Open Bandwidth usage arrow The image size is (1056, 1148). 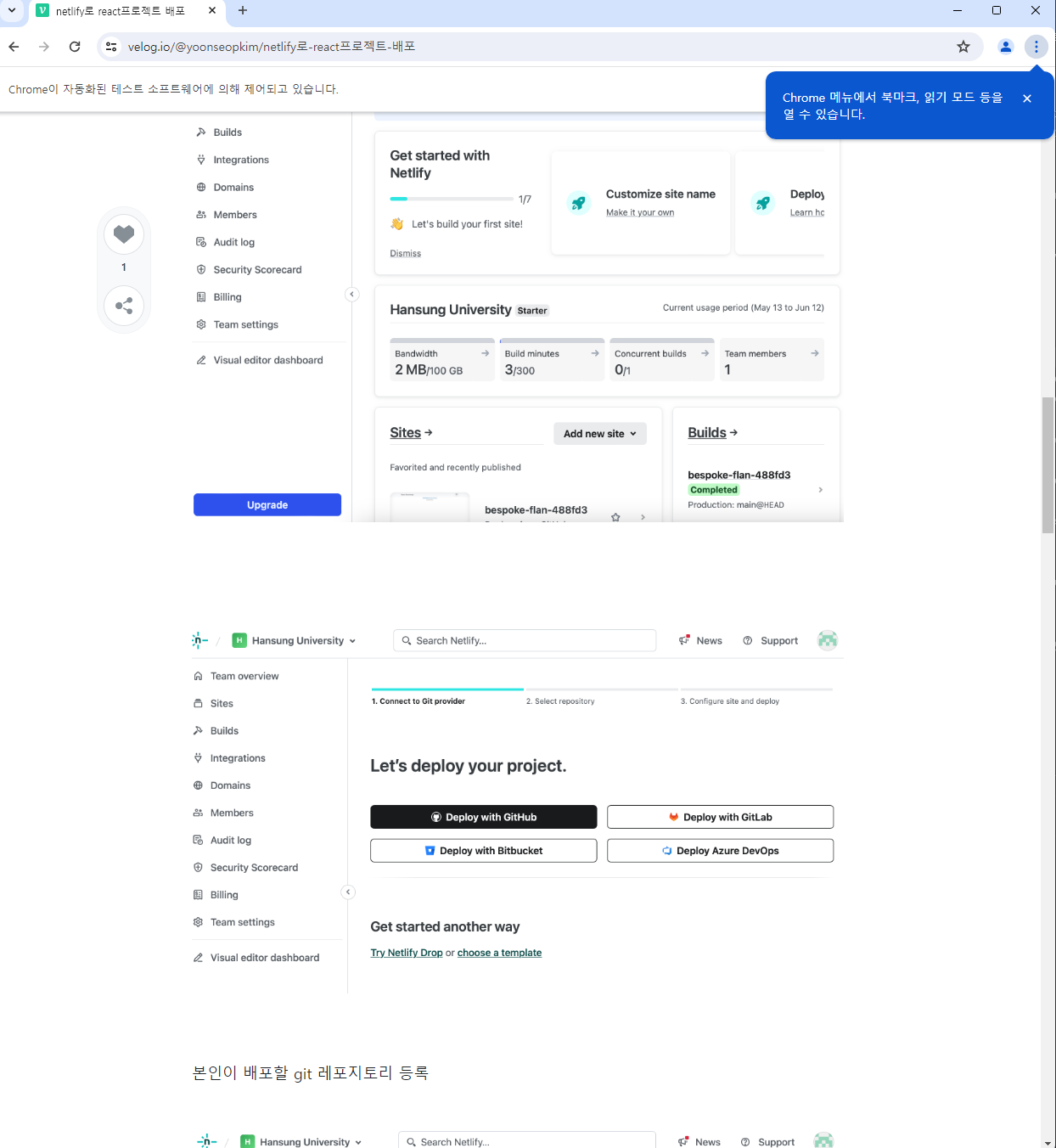click(x=486, y=353)
